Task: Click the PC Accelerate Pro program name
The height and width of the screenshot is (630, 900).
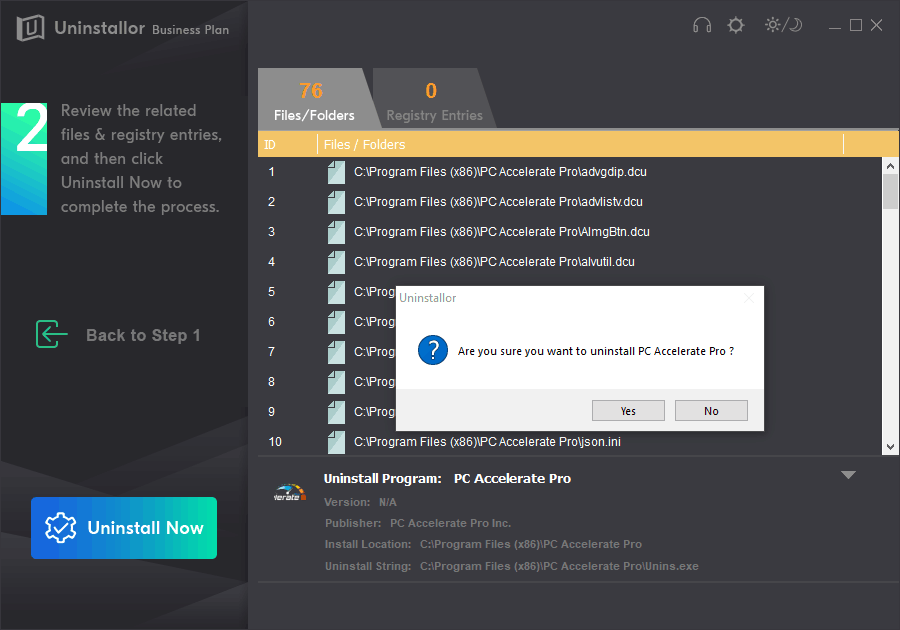Action: pos(512,479)
